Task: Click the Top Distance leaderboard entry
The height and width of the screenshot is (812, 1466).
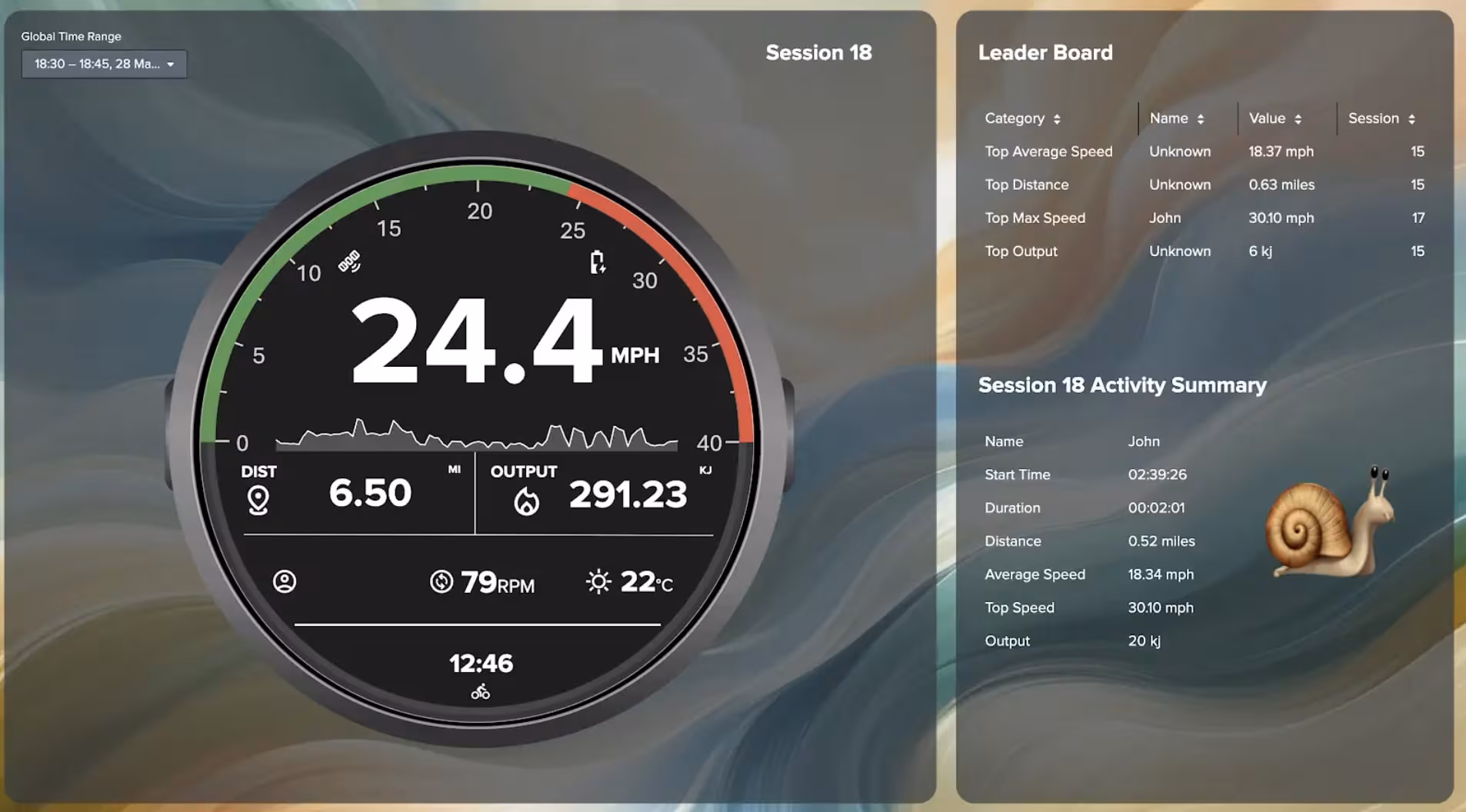Action: pyautogui.click(x=1026, y=185)
